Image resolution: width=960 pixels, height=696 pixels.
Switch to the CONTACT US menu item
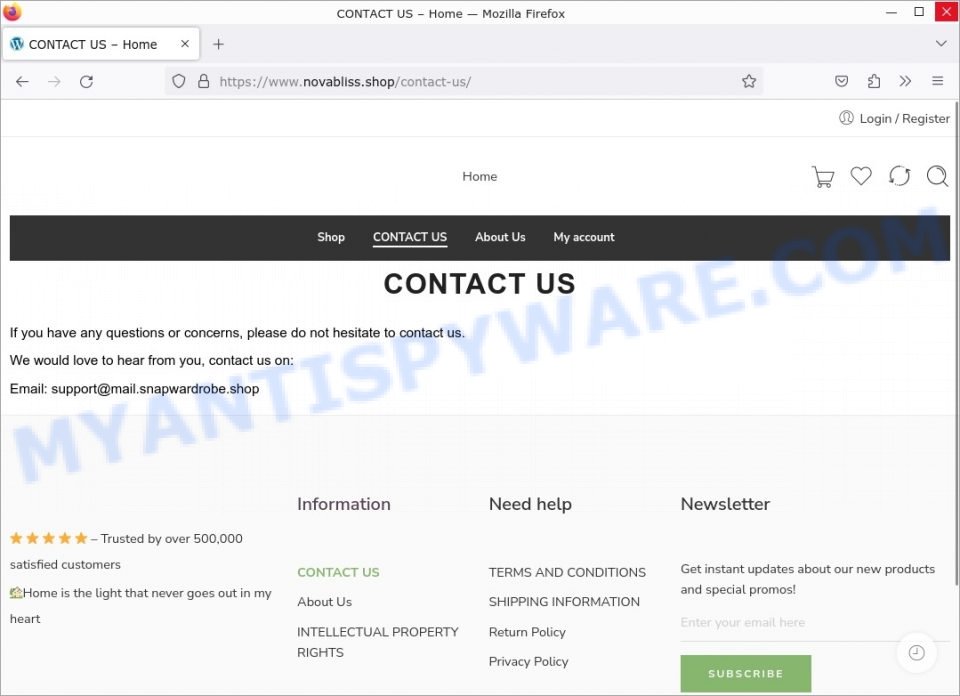click(x=409, y=237)
